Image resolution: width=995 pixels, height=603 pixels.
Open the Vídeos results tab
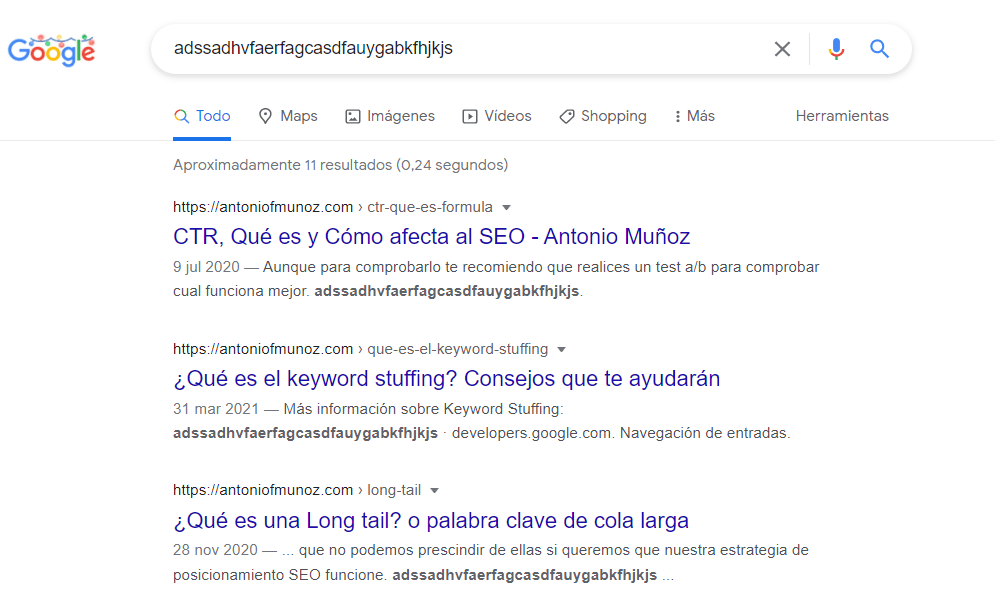point(497,116)
